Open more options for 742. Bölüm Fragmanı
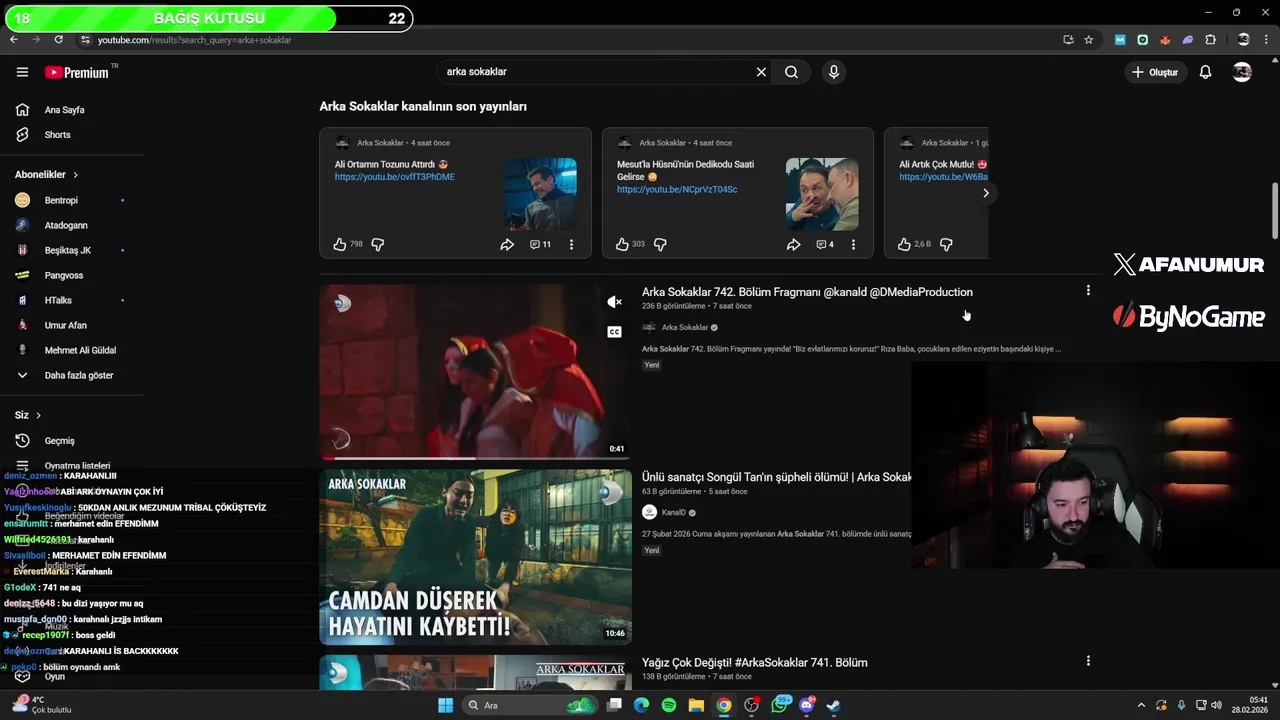Image resolution: width=1280 pixels, height=720 pixels. click(1088, 290)
